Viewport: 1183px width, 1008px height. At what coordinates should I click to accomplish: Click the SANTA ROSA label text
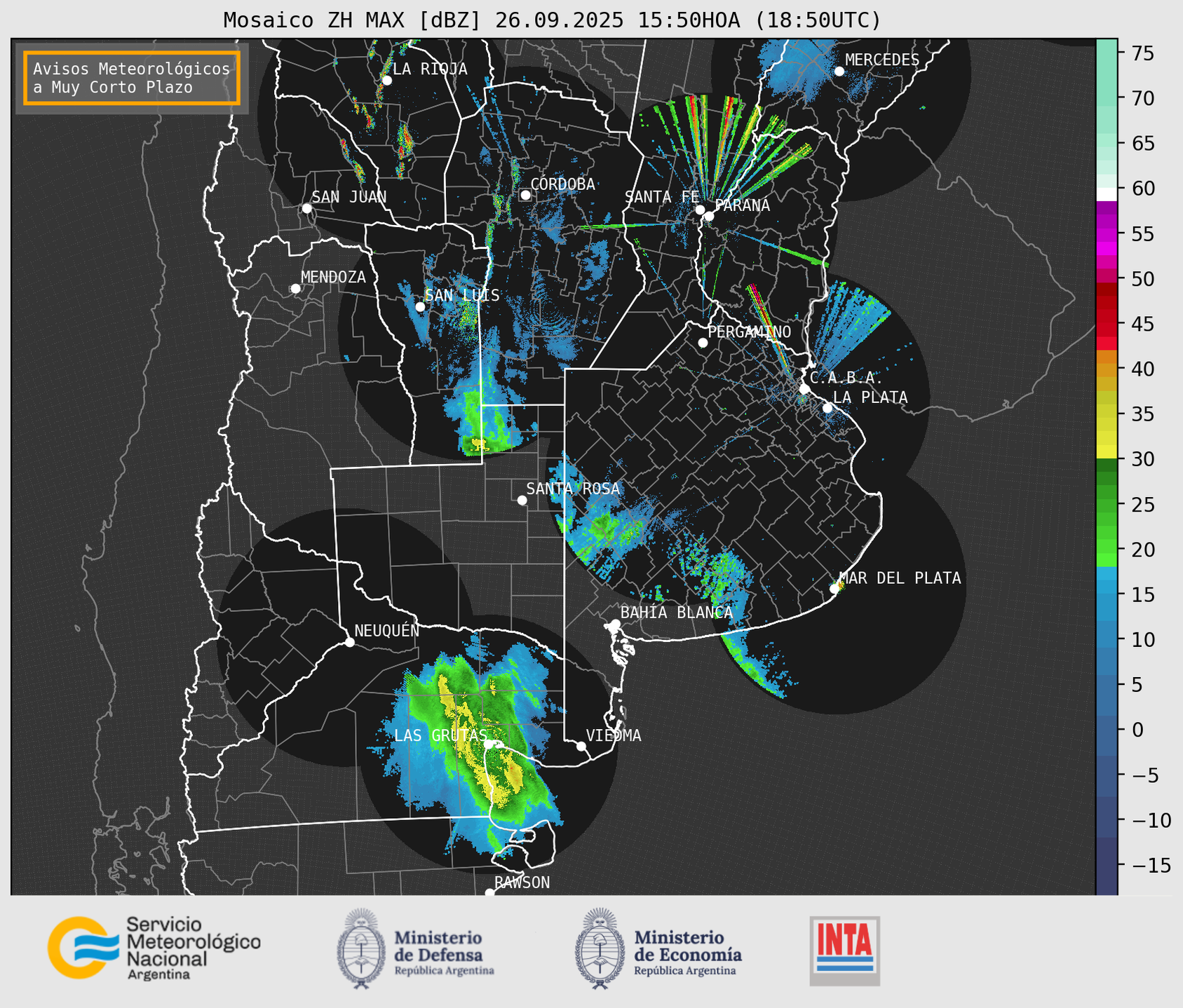click(573, 489)
